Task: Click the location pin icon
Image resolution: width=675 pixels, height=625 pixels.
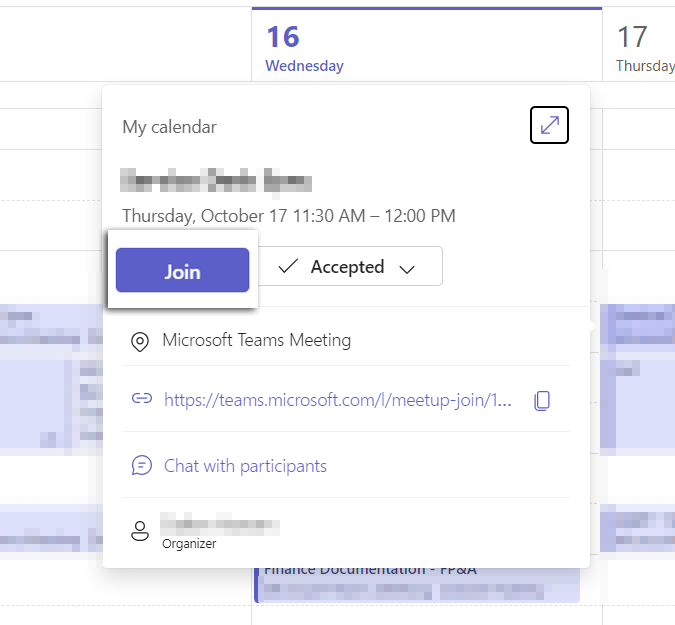Action: coord(141,342)
